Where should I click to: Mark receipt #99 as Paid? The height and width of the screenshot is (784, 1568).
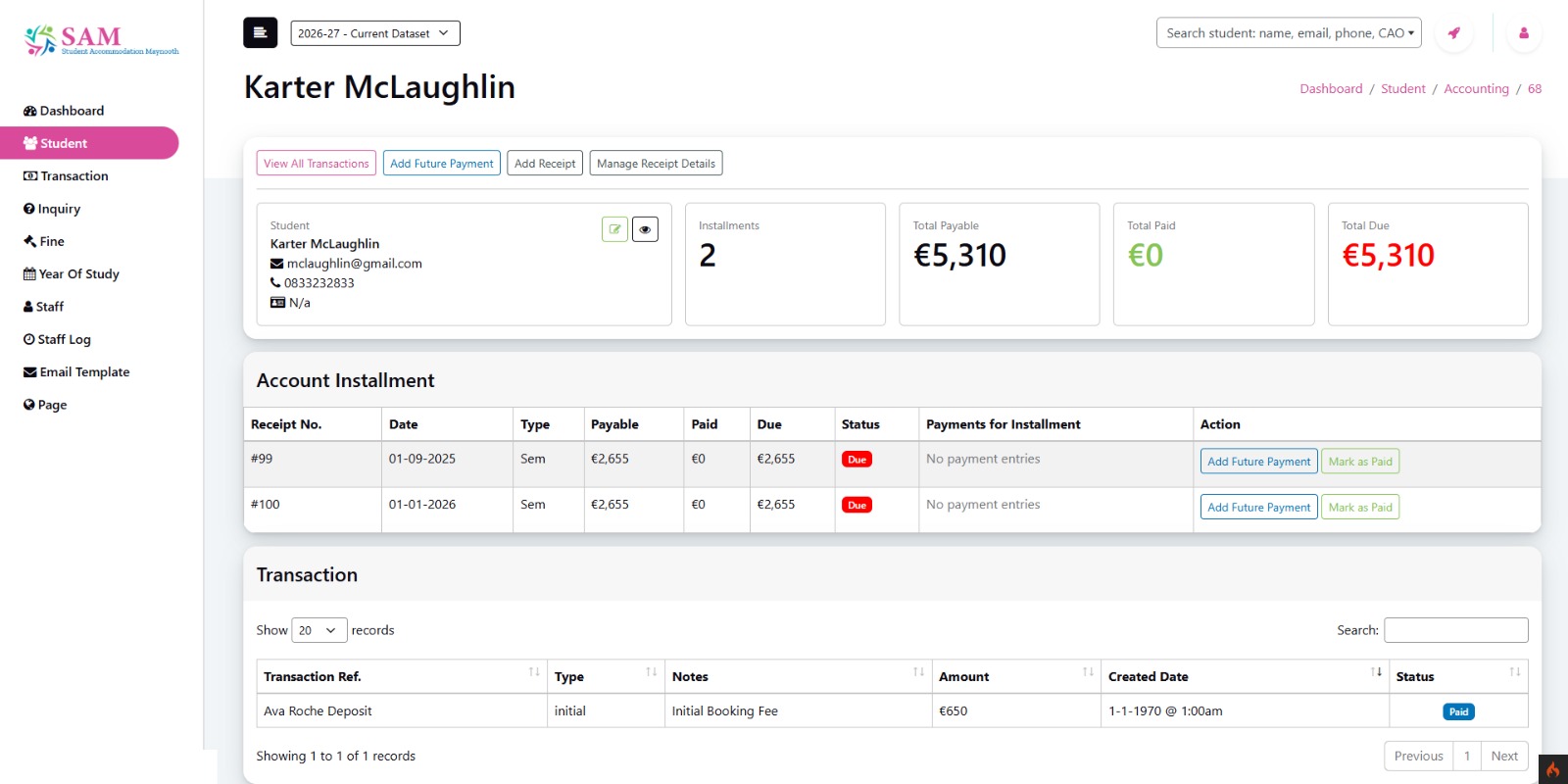pos(1360,462)
